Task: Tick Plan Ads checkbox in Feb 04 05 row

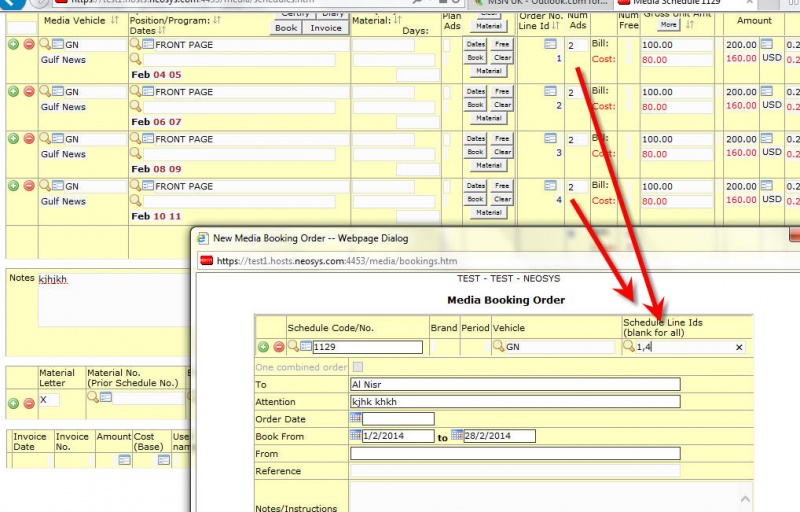Action: (447, 45)
